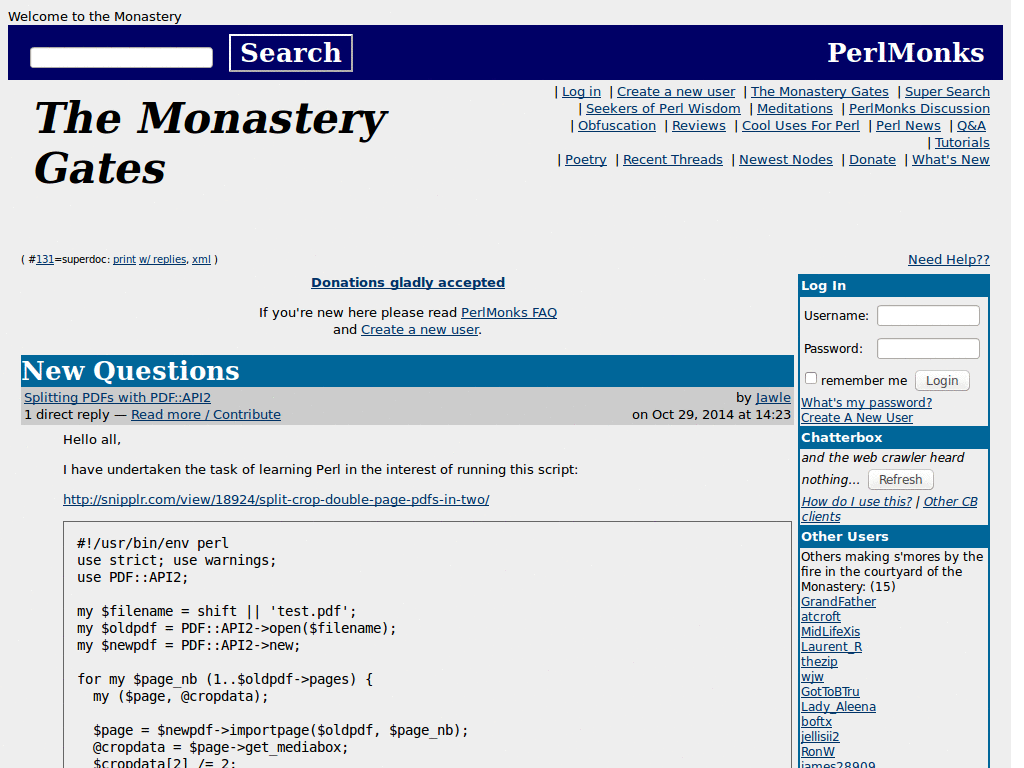Open Create A New User sidebar link
The height and width of the screenshot is (768, 1024).
click(x=856, y=417)
